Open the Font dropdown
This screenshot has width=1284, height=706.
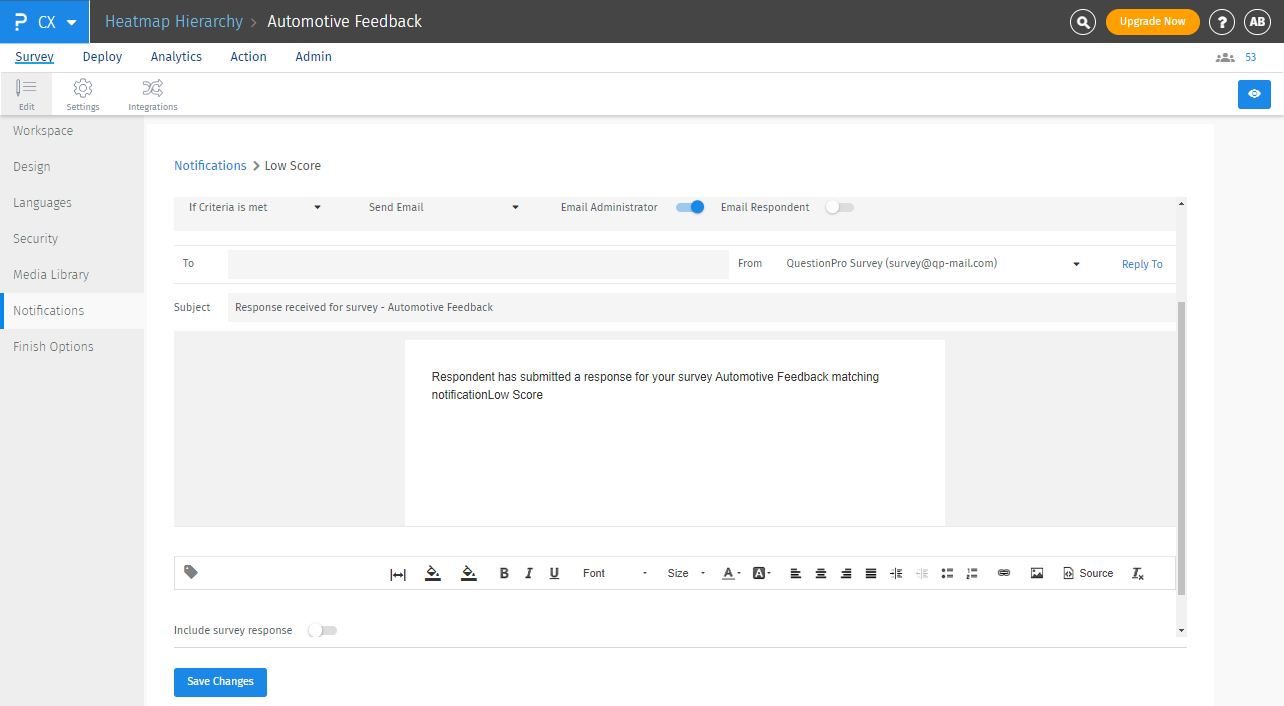[x=615, y=573]
